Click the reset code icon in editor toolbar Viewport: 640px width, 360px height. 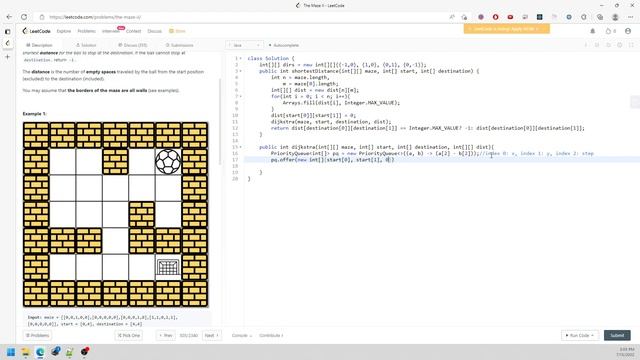point(608,45)
